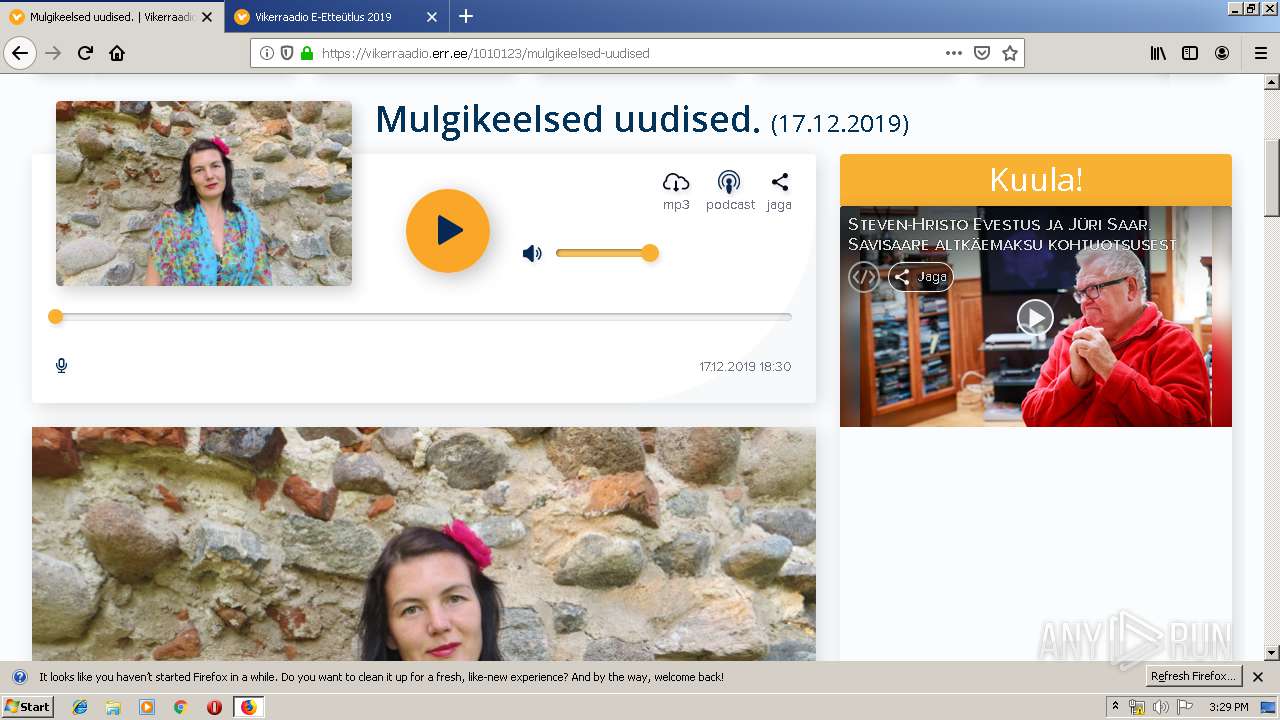Show site information icon
Screen dimensions: 1280x720
[267, 54]
